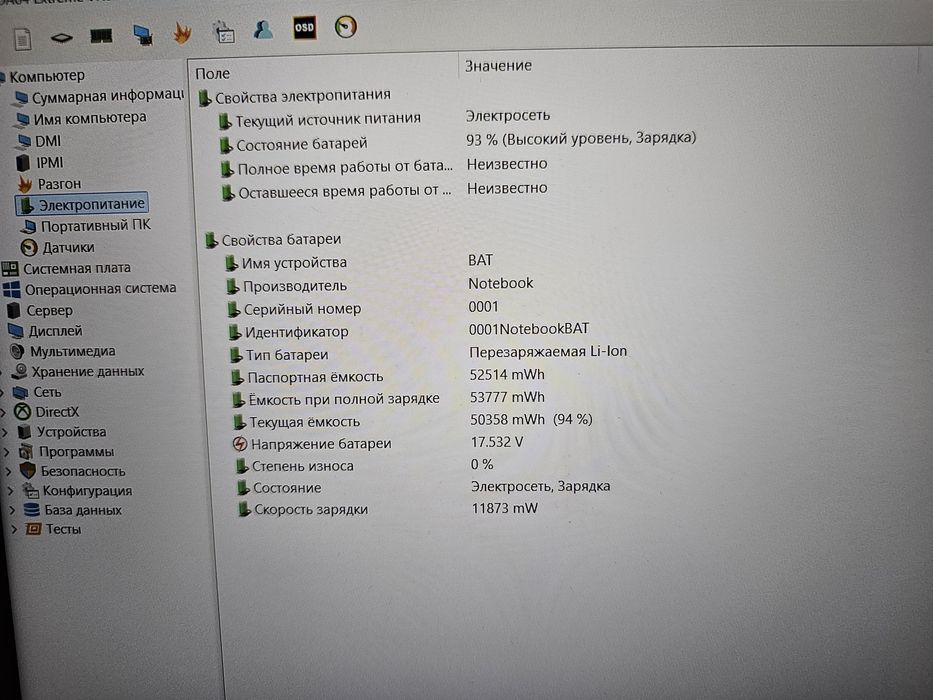
Task: Click the Напряжение батареи lightning icon
Action: pyautogui.click(x=239, y=444)
